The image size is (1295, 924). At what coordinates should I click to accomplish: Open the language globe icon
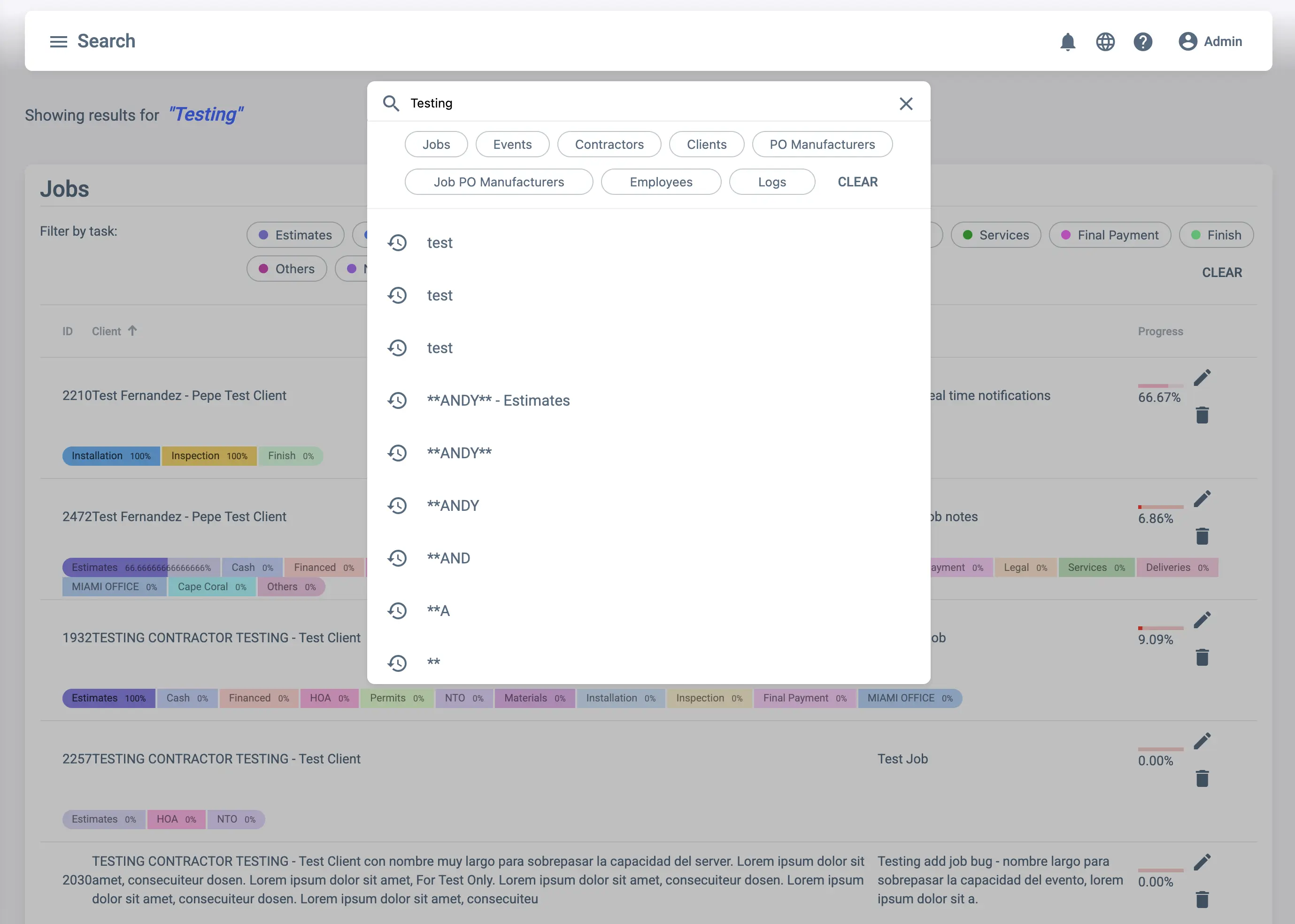(1105, 41)
